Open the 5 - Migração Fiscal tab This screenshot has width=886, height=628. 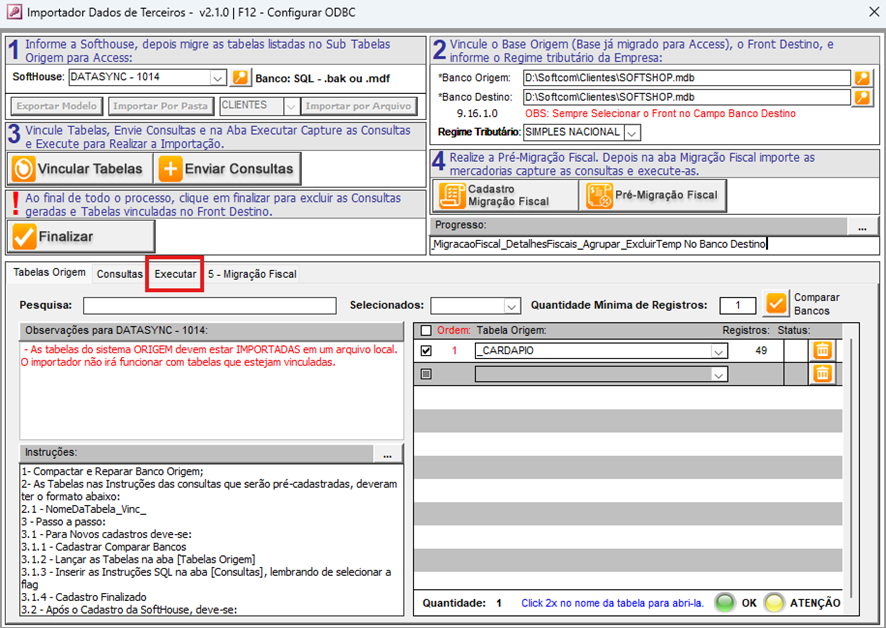[252, 274]
